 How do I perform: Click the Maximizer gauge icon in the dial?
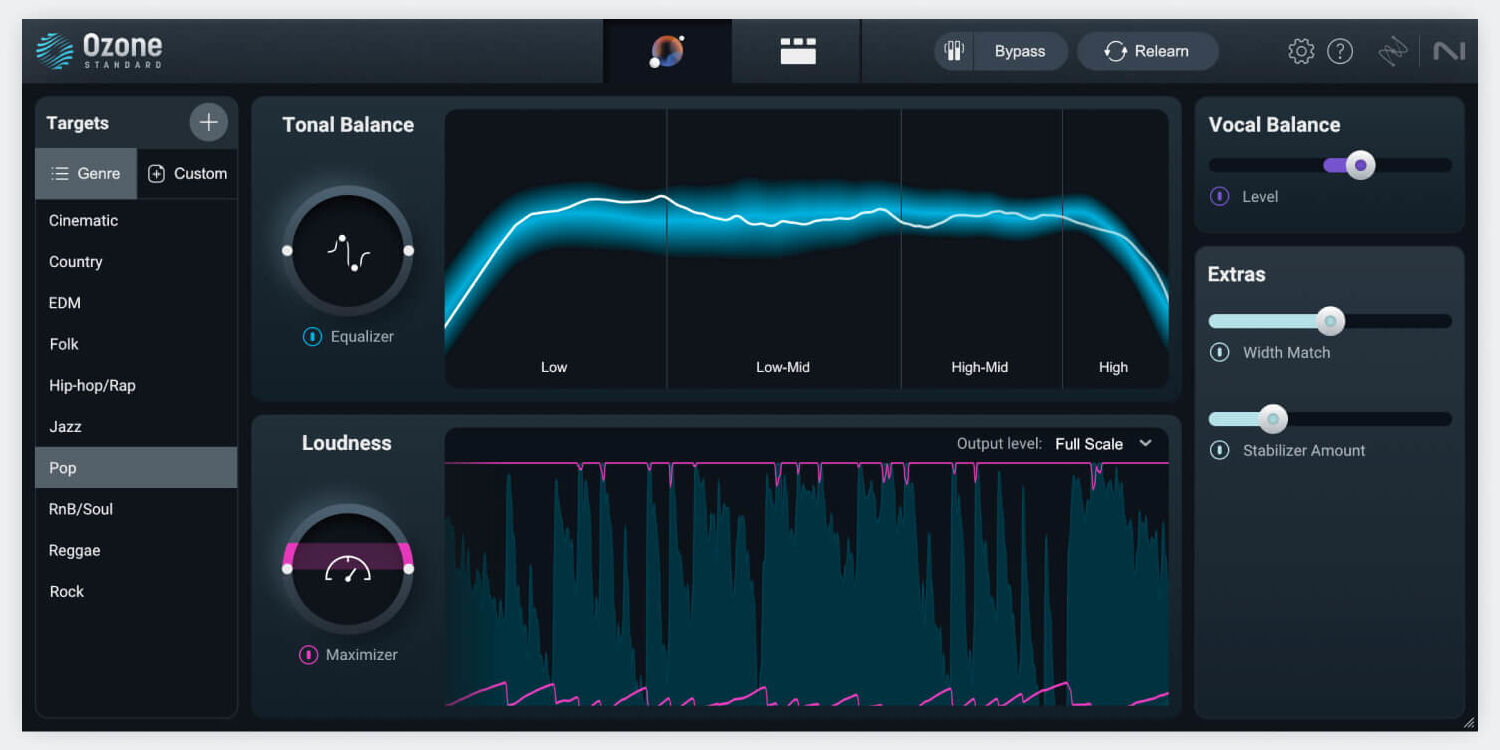pyautogui.click(x=348, y=569)
